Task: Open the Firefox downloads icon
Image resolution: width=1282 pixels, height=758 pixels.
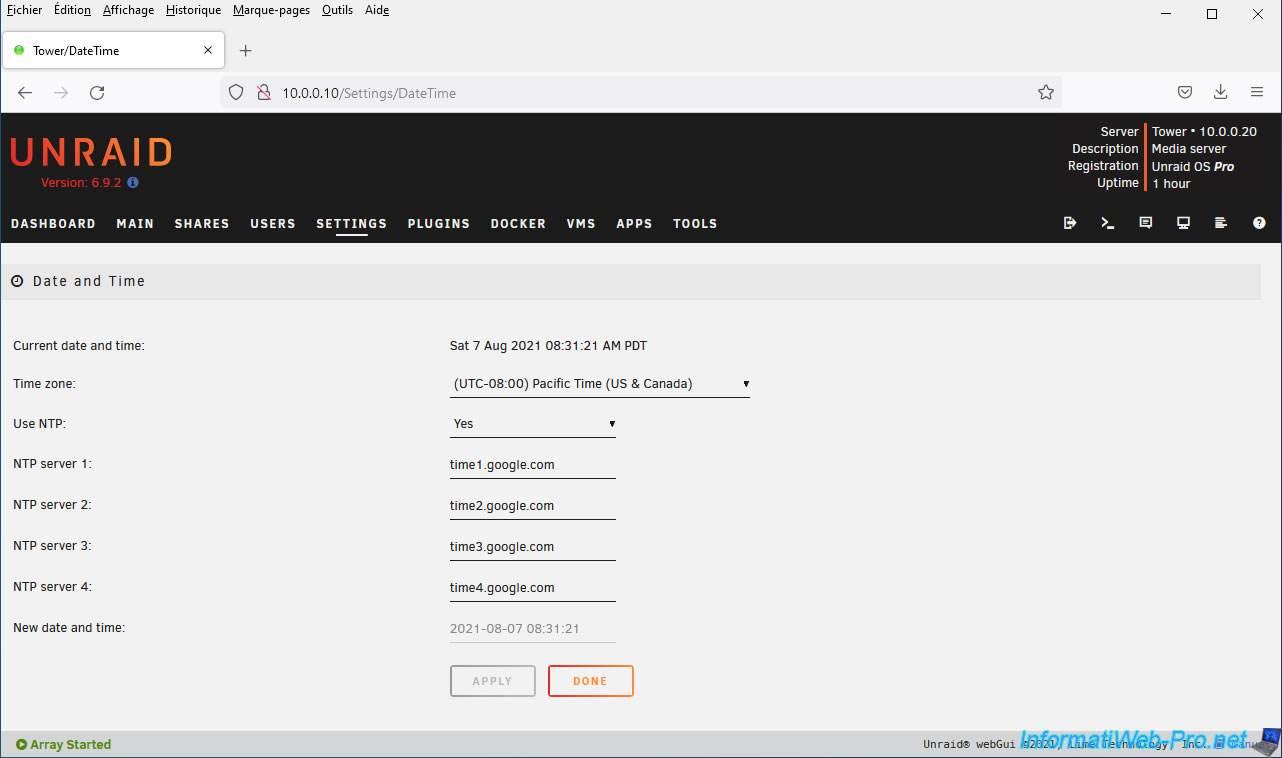Action: (x=1220, y=92)
